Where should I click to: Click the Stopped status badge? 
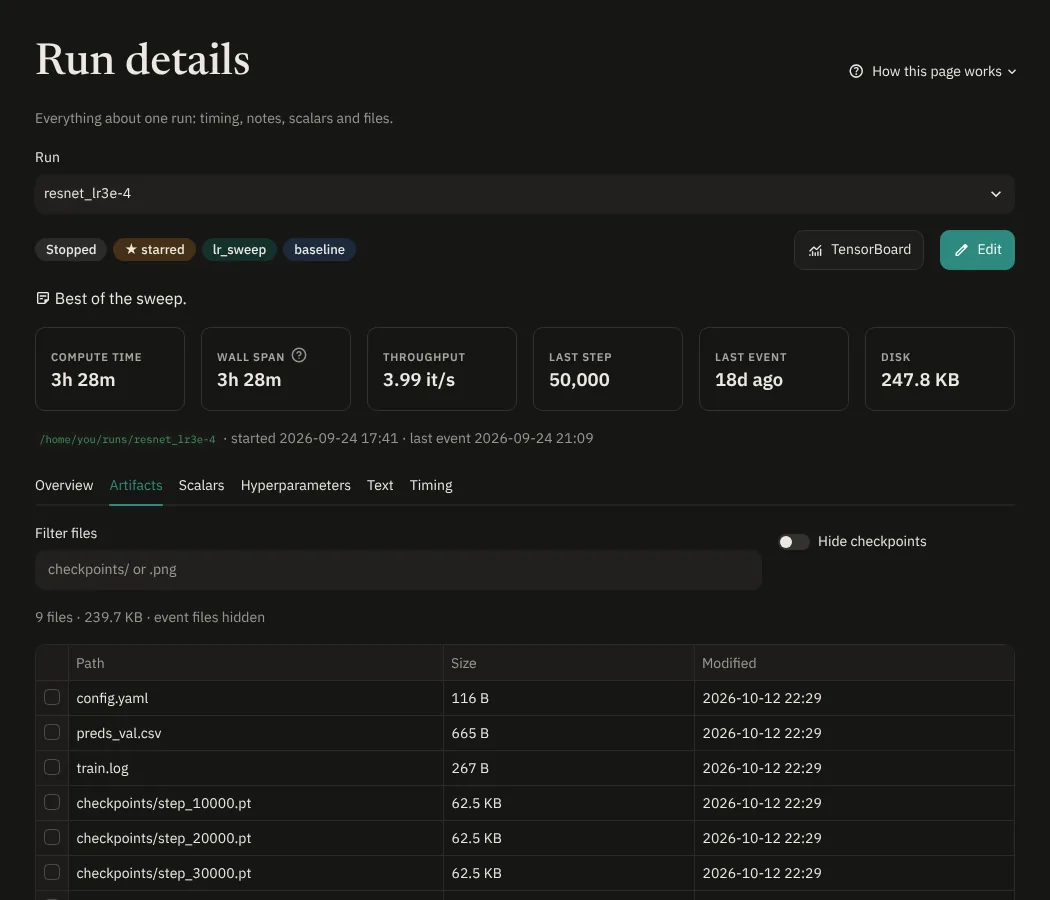tap(71, 249)
